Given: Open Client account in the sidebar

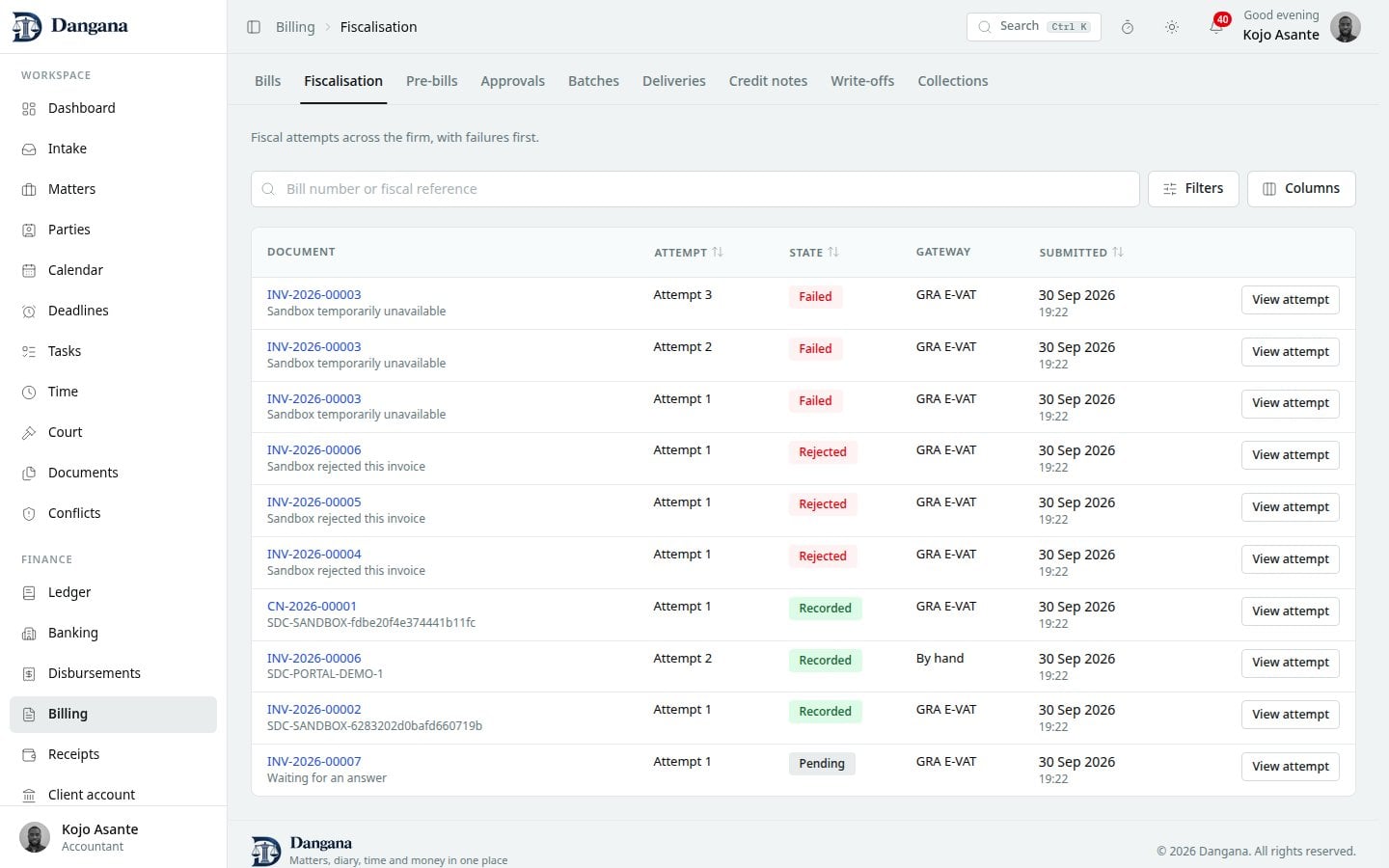Looking at the screenshot, I should [113, 795].
